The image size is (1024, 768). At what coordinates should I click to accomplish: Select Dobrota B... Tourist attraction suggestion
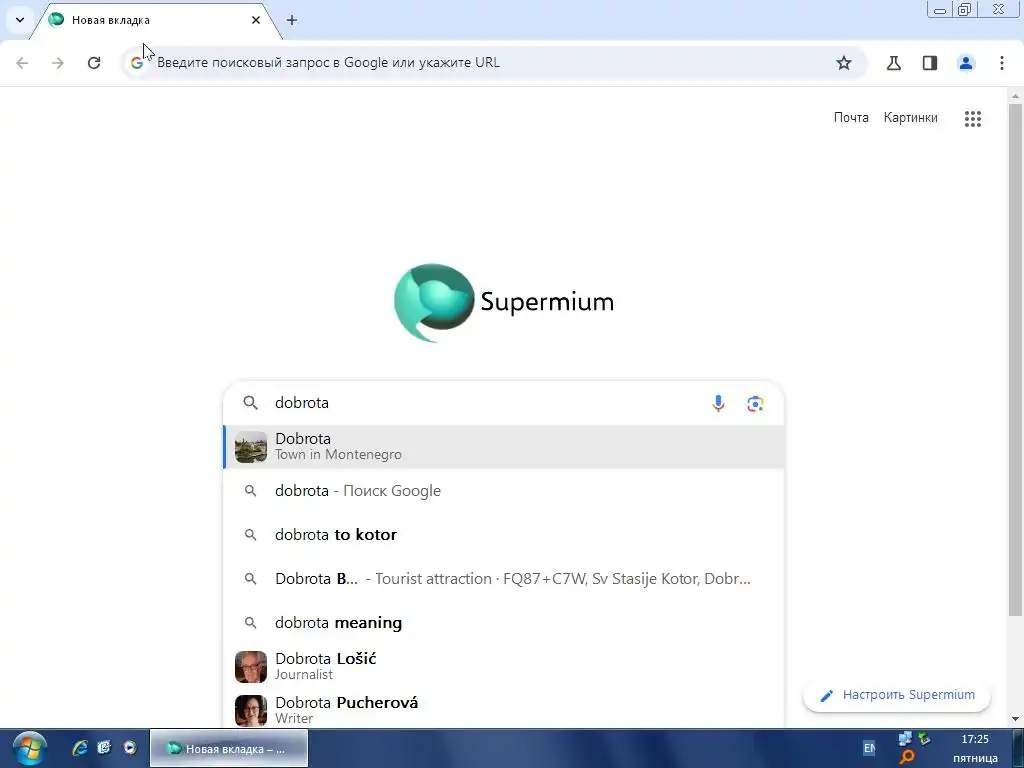[x=504, y=579]
